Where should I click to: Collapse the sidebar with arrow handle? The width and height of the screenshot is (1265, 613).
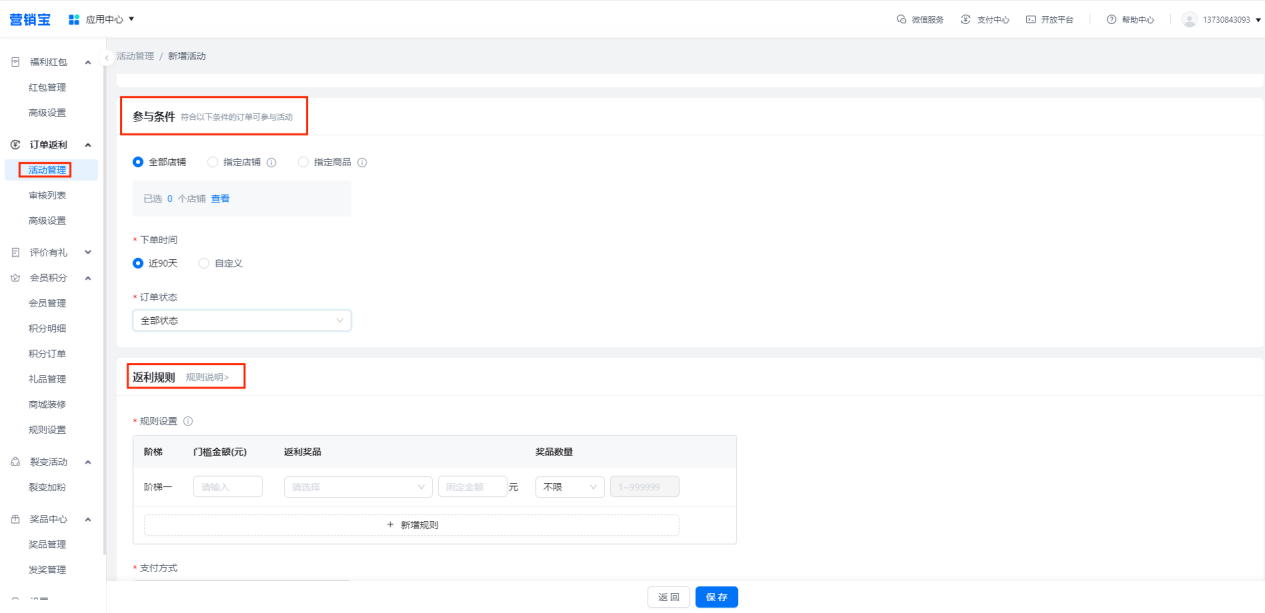pos(108,57)
